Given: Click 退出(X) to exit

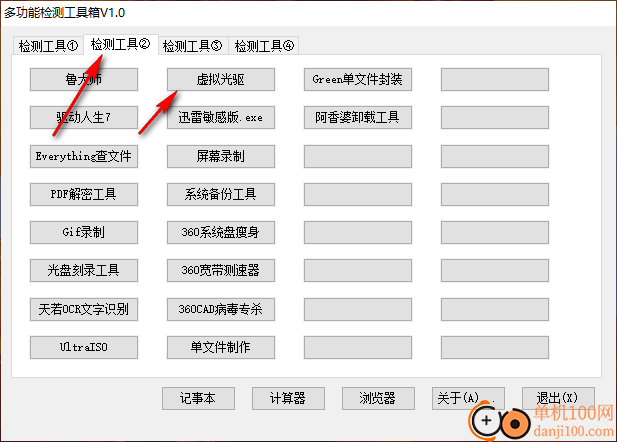Looking at the screenshot, I should (558, 398).
